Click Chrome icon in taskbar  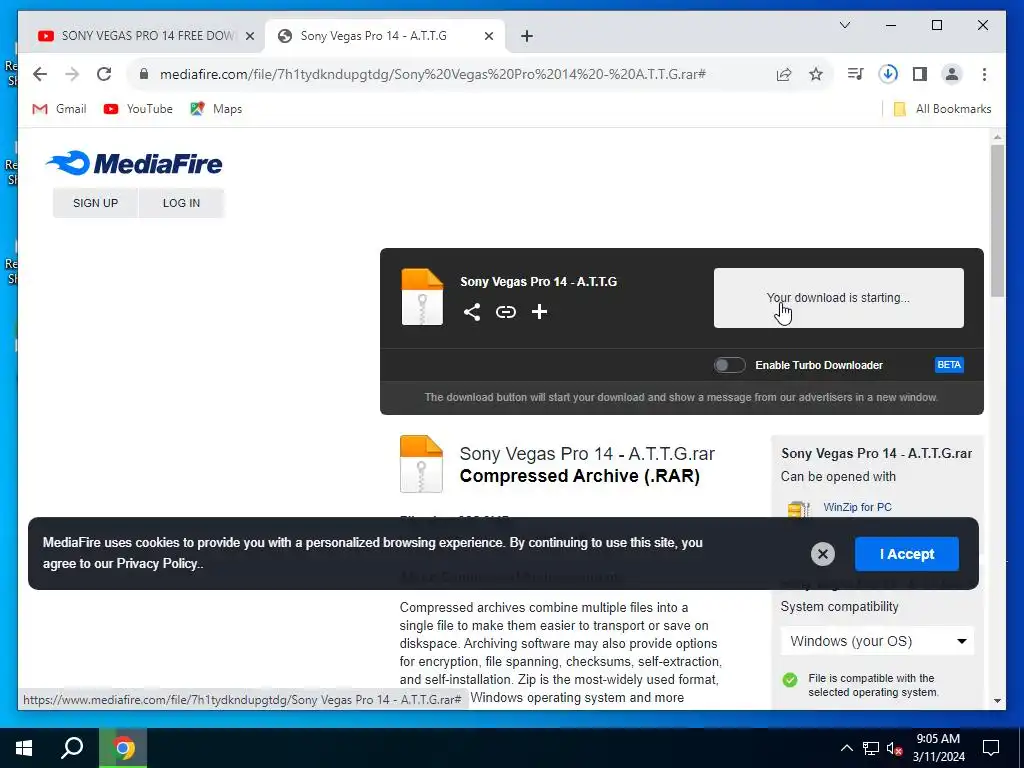[x=123, y=748]
